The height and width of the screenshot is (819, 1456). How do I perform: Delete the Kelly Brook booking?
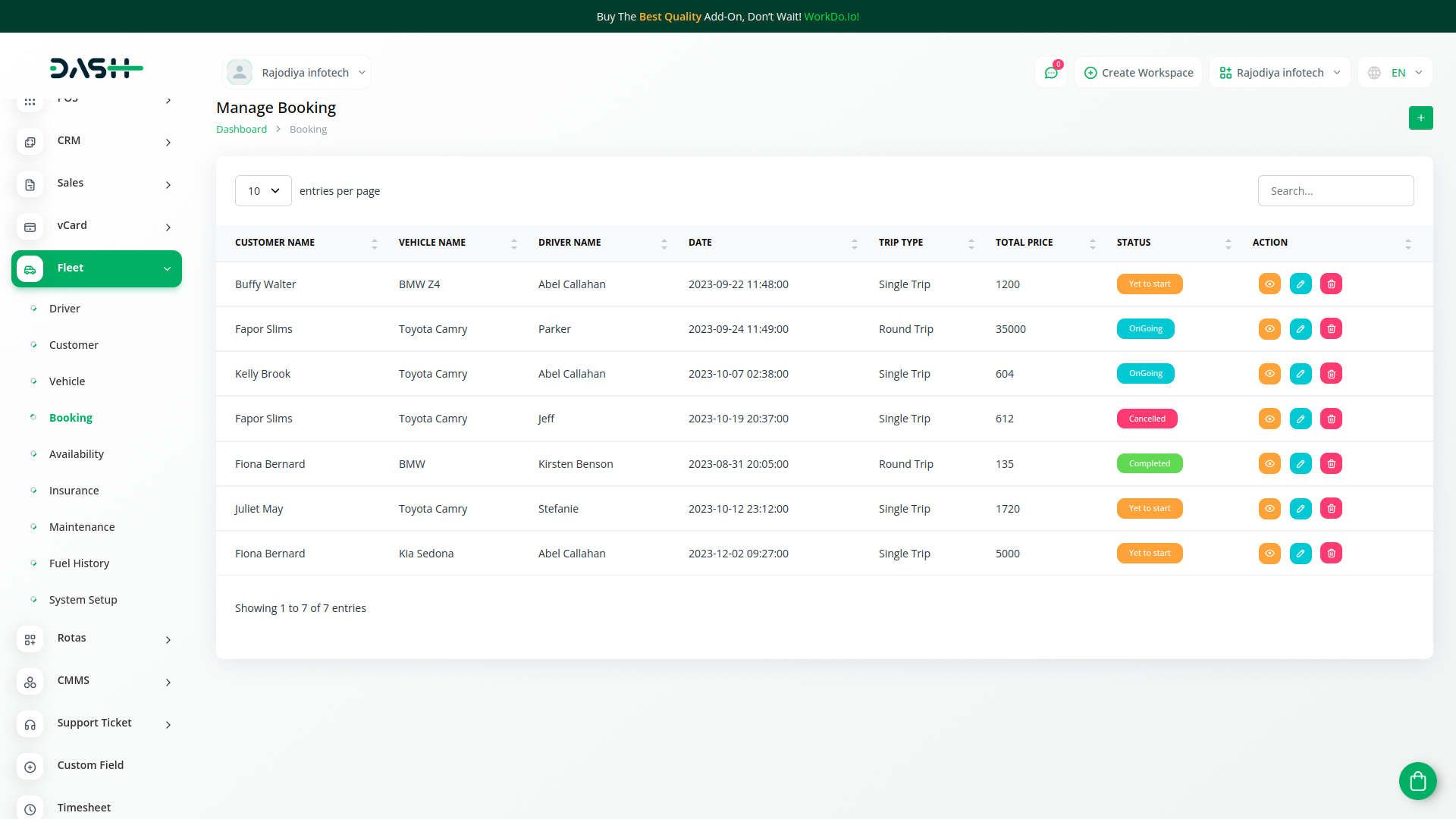[x=1331, y=373]
